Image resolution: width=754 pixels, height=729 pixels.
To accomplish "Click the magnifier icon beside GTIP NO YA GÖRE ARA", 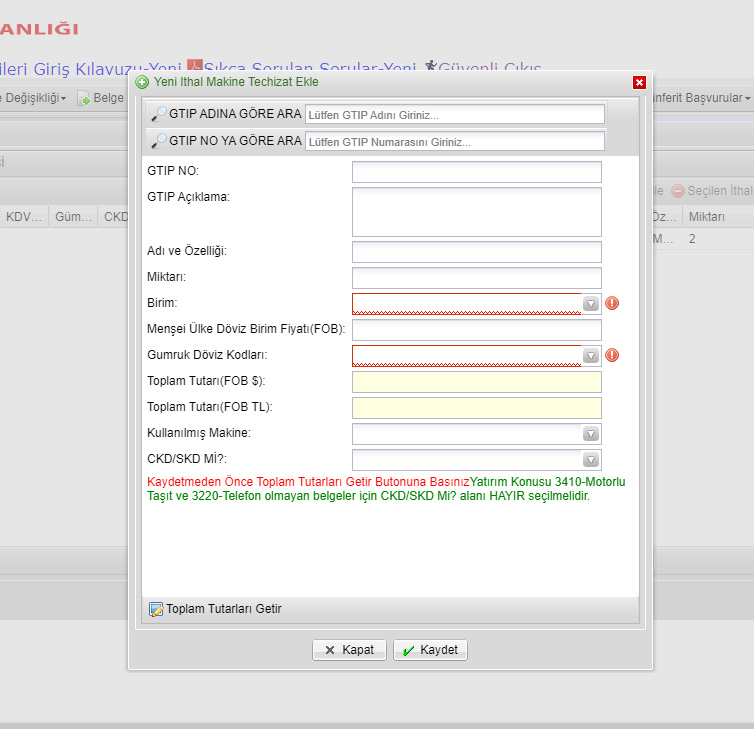I will point(159,140).
